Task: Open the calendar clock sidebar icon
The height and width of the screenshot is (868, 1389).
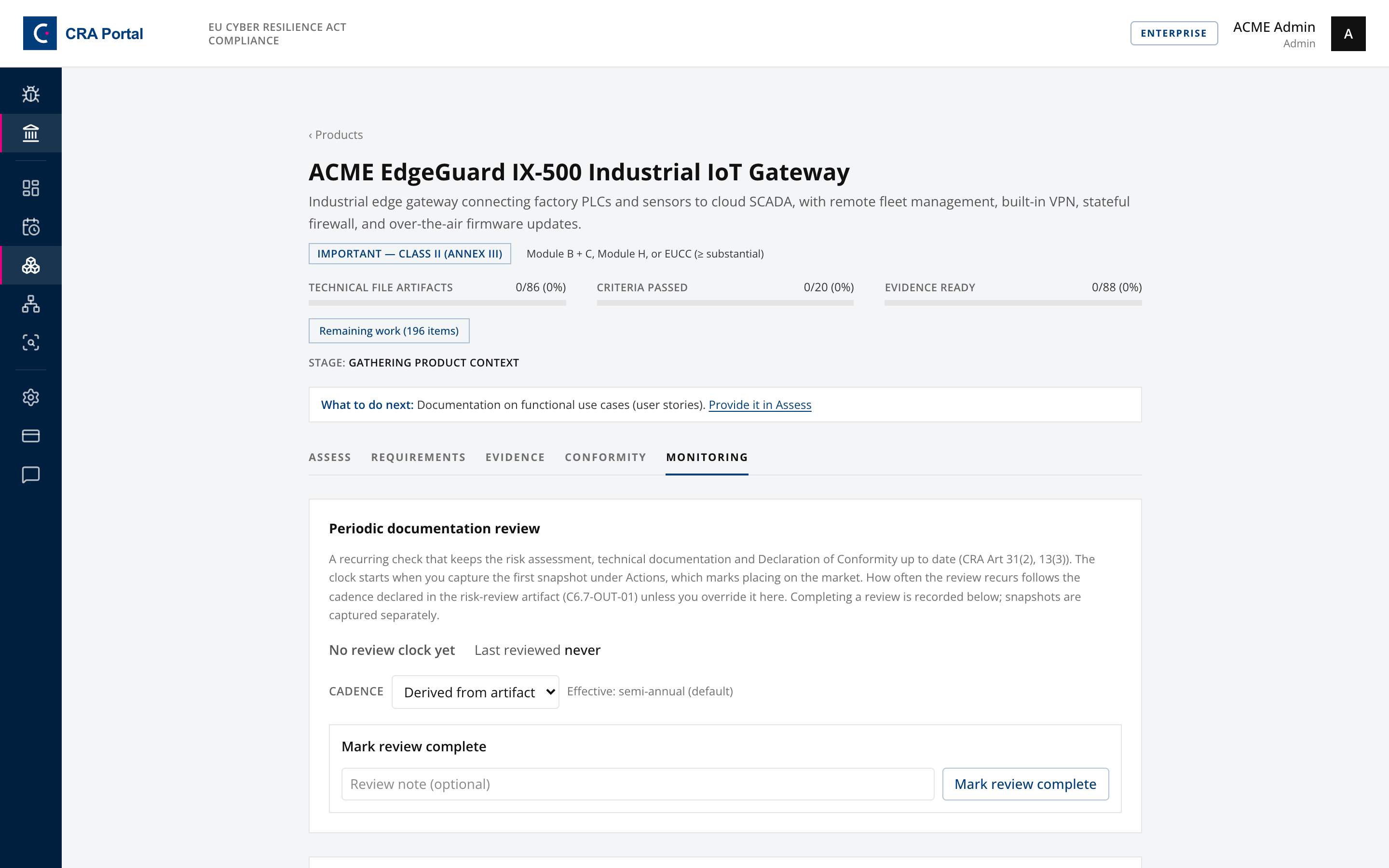Action: point(31,227)
